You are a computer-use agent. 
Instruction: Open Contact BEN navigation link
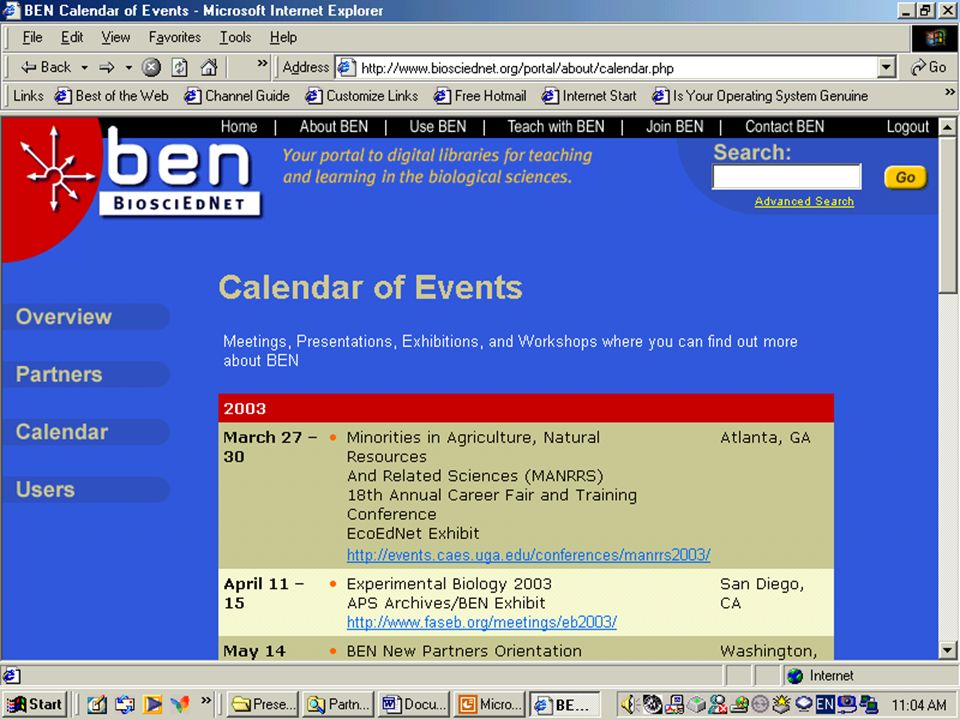click(784, 127)
